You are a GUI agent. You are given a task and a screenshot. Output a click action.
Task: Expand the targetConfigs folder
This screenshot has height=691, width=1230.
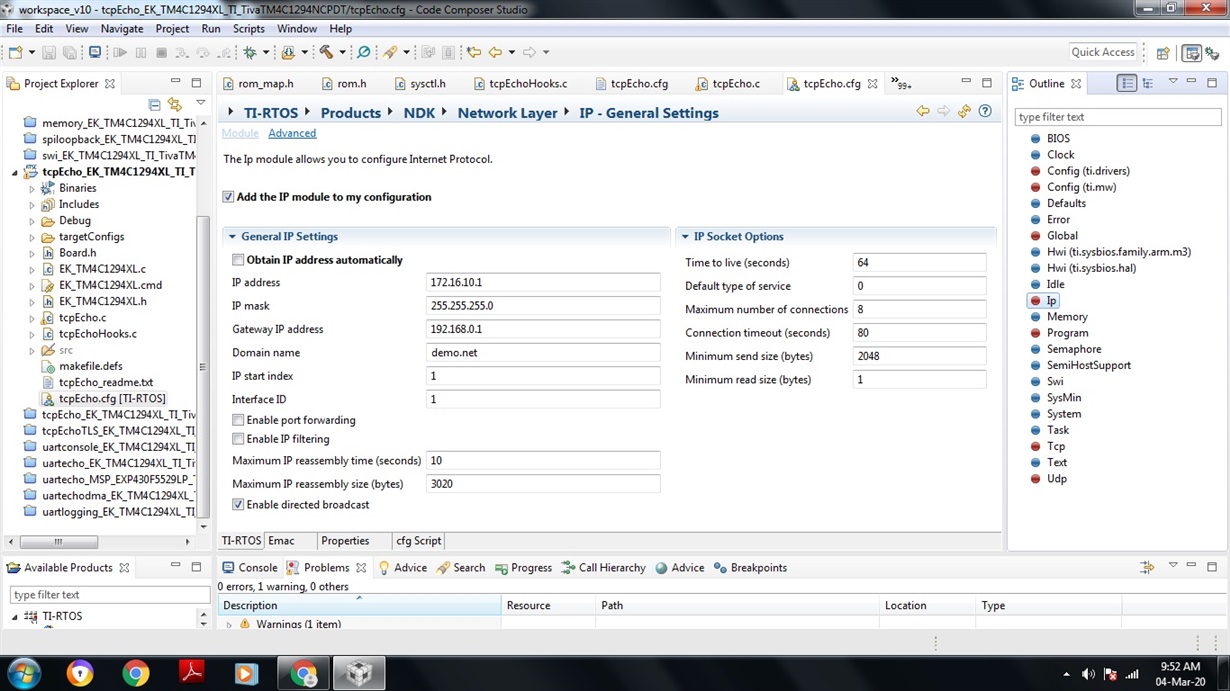coord(32,237)
